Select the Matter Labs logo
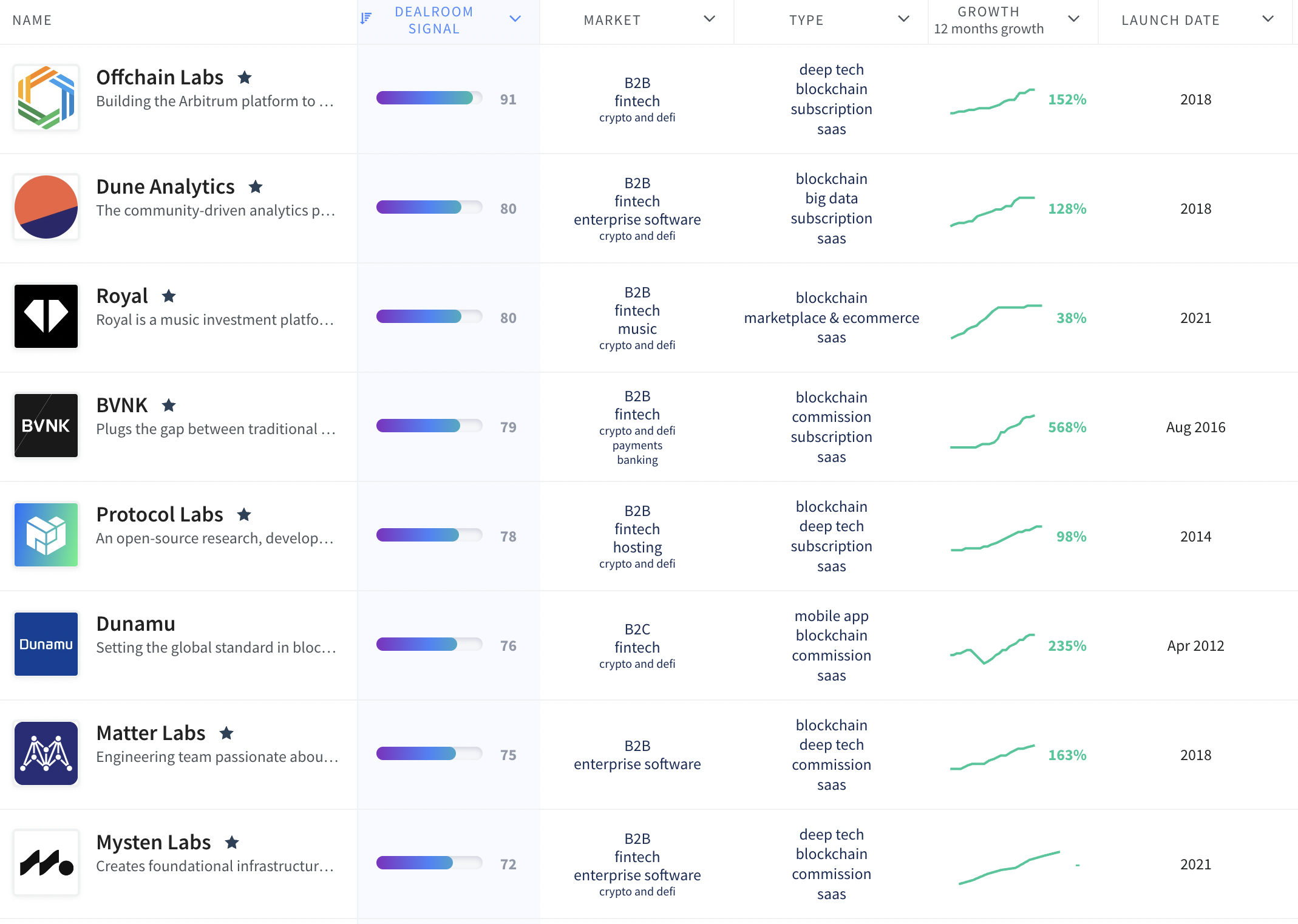 [x=46, y=753]
